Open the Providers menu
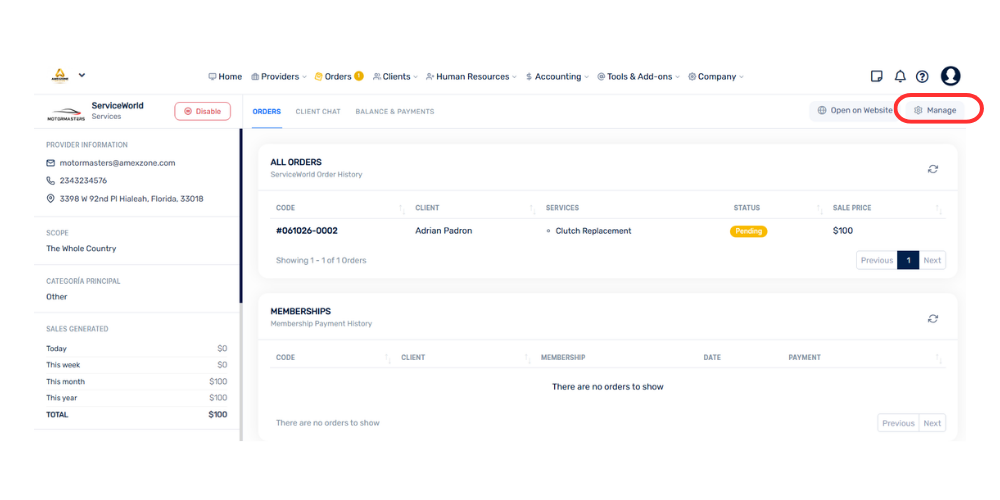Viewport: 1000px width, 500px height. [x=279, y=77]
